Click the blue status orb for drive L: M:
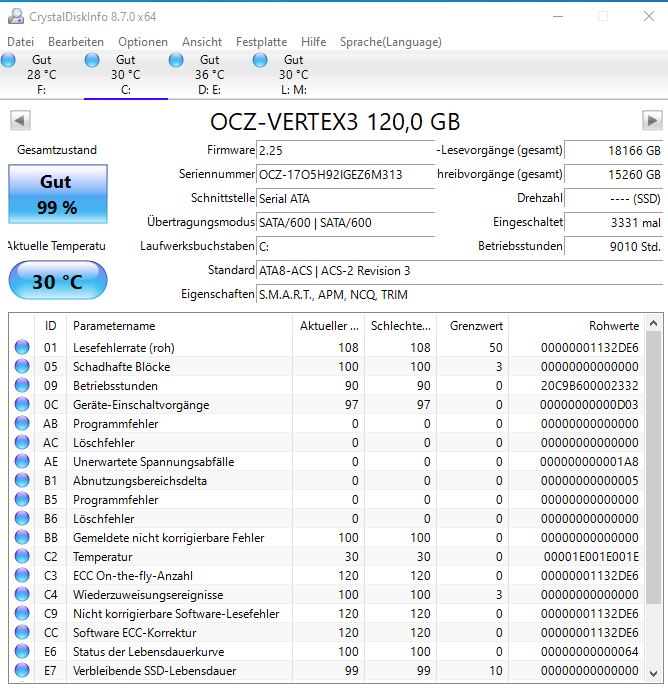Screen dimensions: 668x692 pos(260,60)
